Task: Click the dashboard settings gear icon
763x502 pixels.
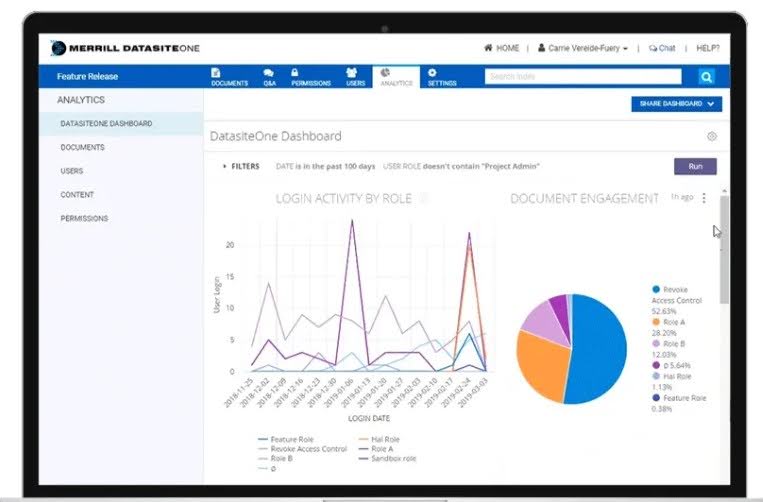Action: (x=711, y=136)
